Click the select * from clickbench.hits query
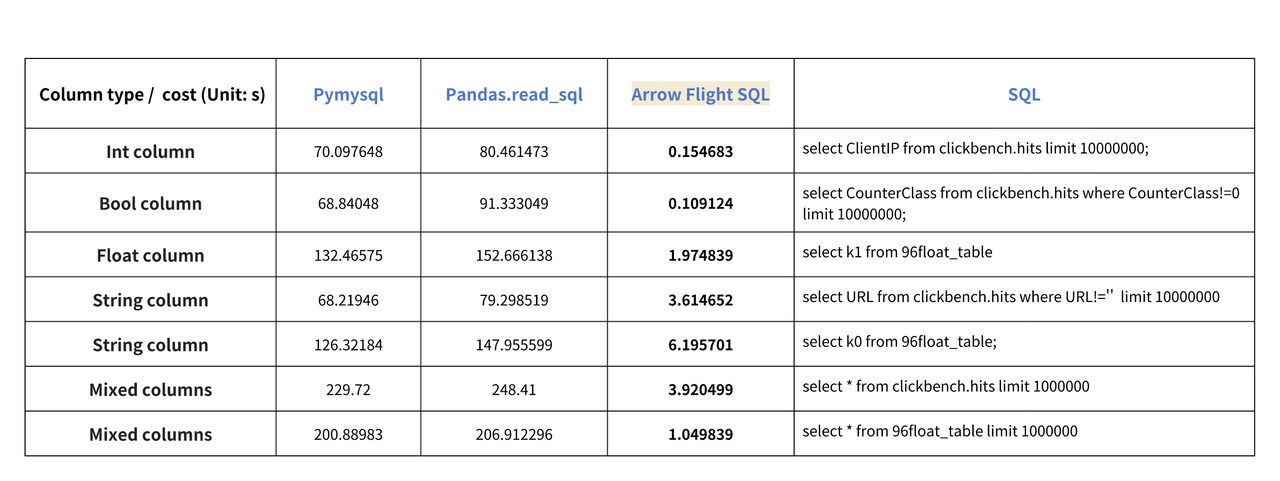This screenshot has width=1280, height=481. tap(945, 386)
